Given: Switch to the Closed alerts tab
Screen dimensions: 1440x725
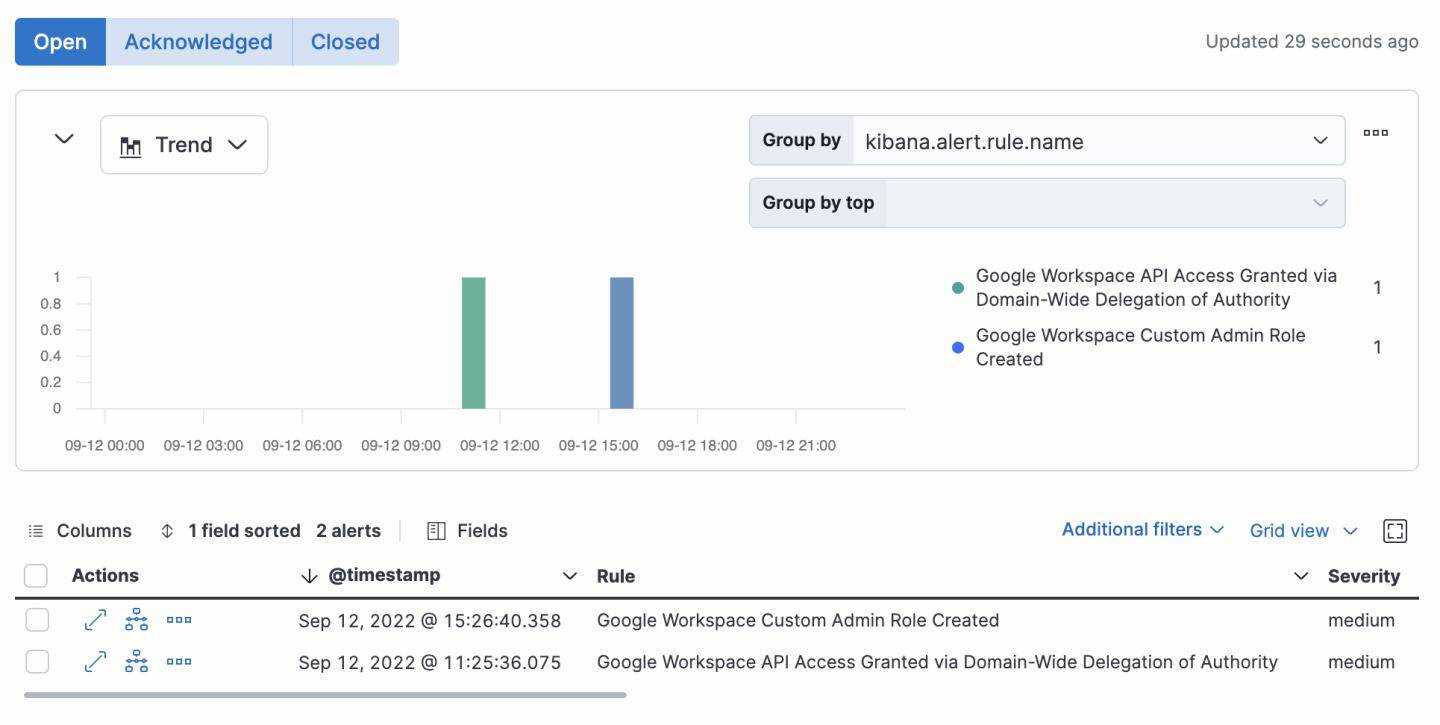Looking at the screenshot, I should pos(345,42).
